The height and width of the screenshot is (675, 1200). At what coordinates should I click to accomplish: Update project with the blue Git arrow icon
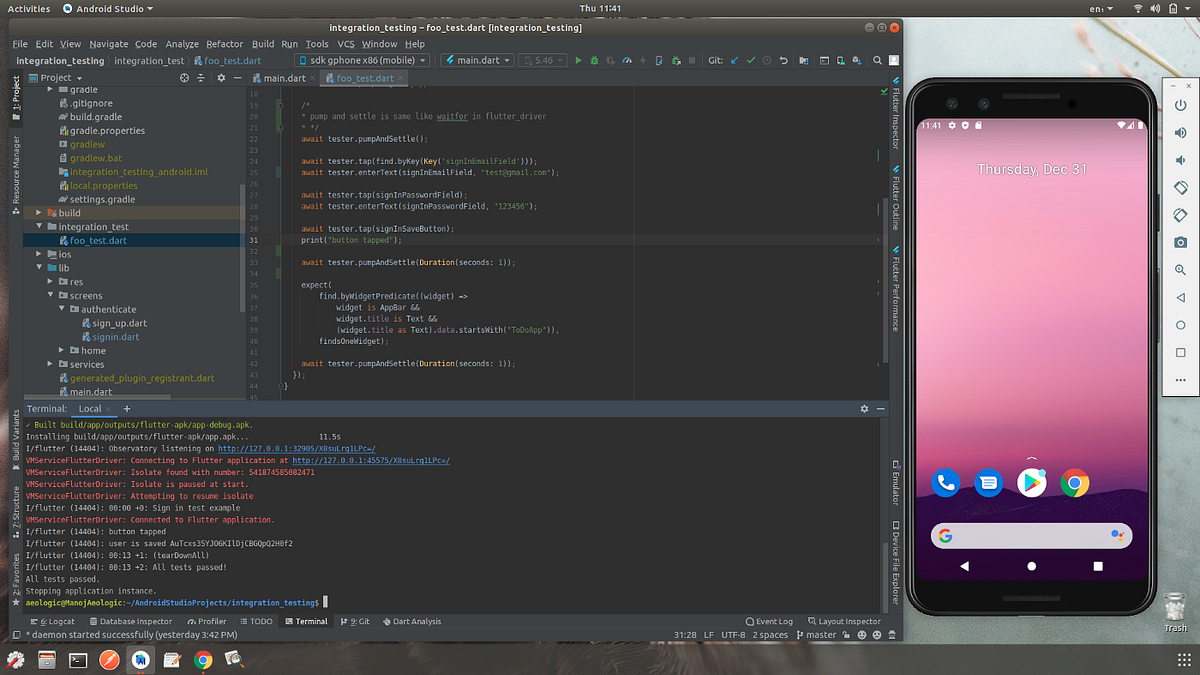click(735, 60)
